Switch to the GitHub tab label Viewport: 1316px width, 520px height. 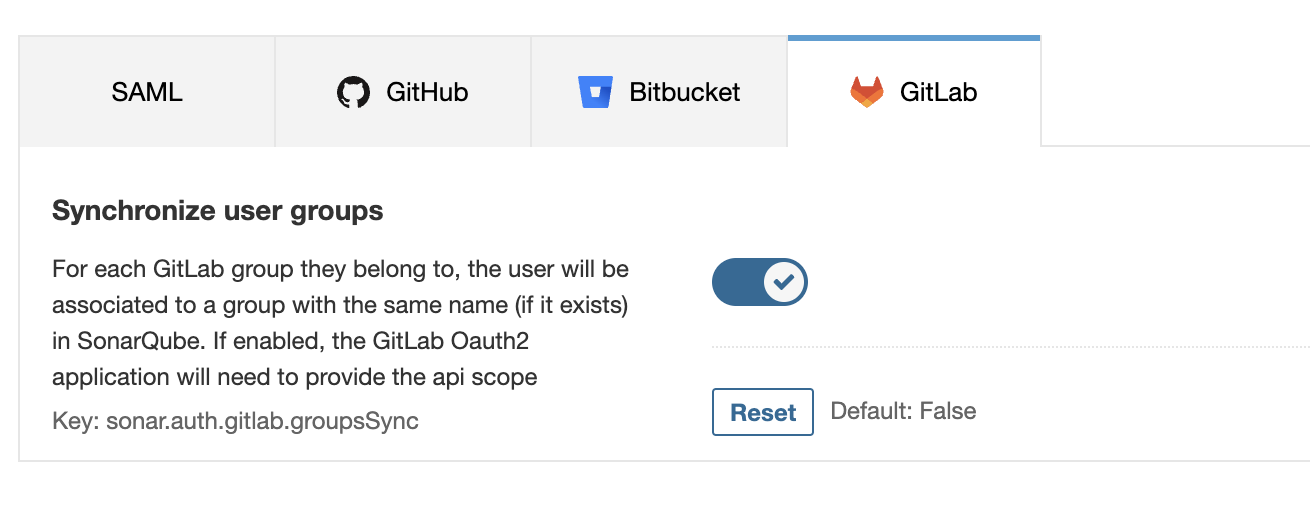[x=427, y=93]
